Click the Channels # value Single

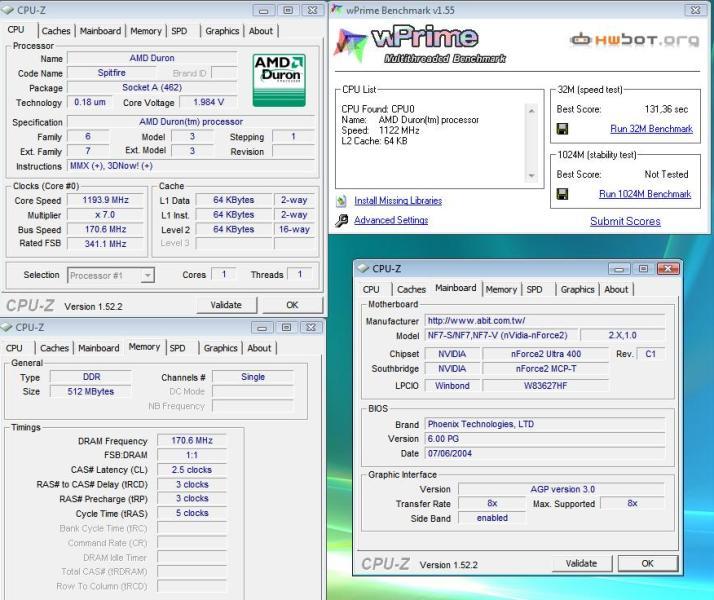(x=253, y=377)
